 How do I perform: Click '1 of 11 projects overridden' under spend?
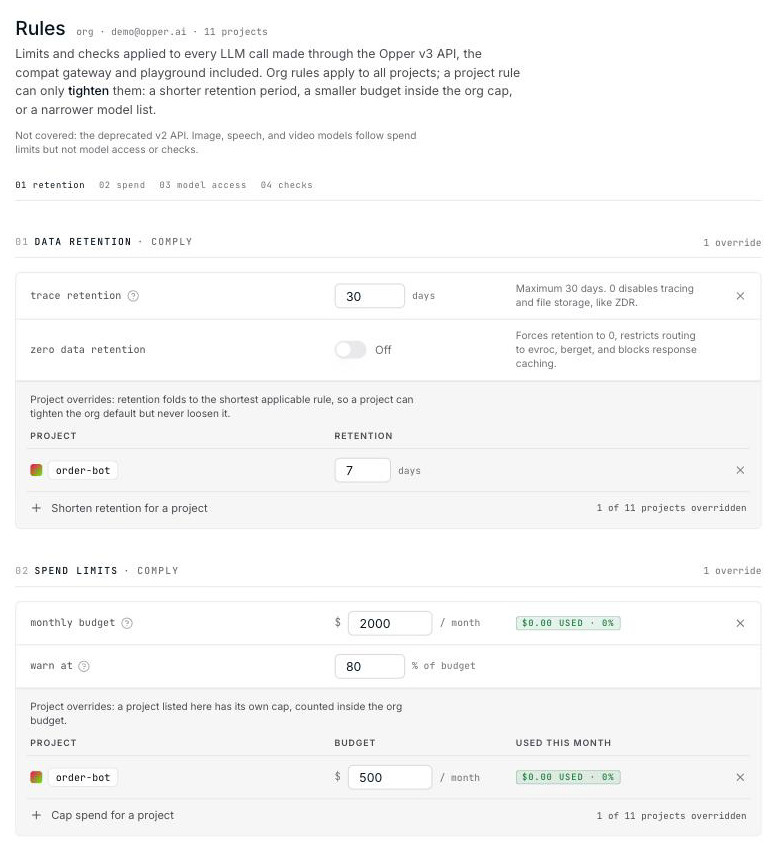[x=672, y=816]
